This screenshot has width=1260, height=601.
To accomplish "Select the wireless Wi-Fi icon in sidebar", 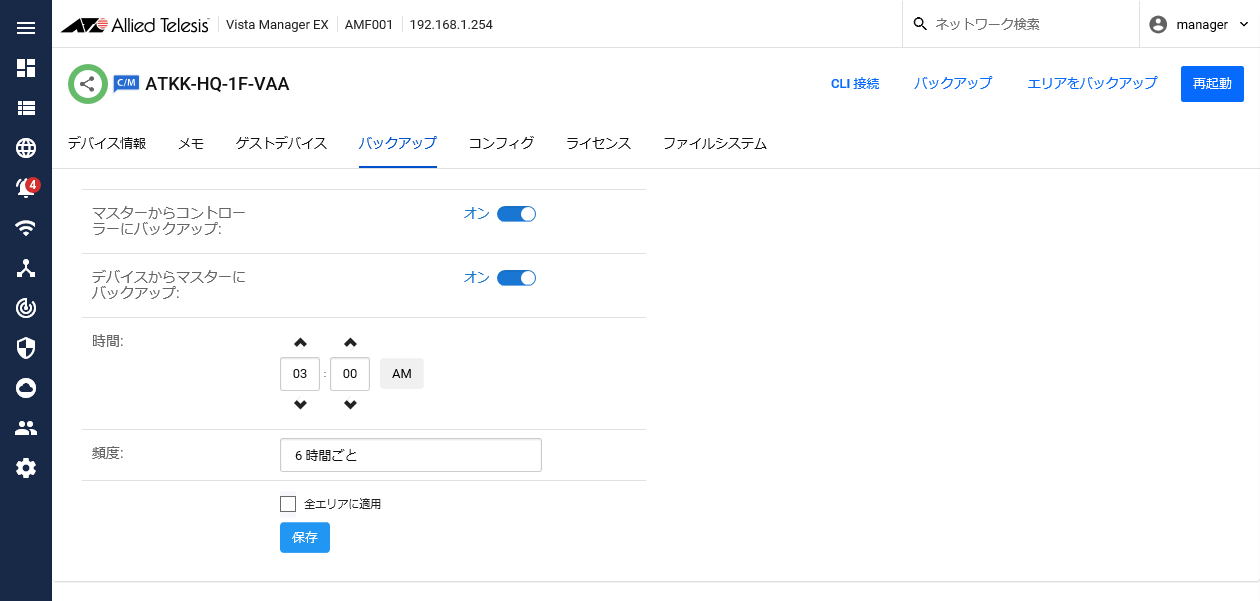I will pos(26,228).
